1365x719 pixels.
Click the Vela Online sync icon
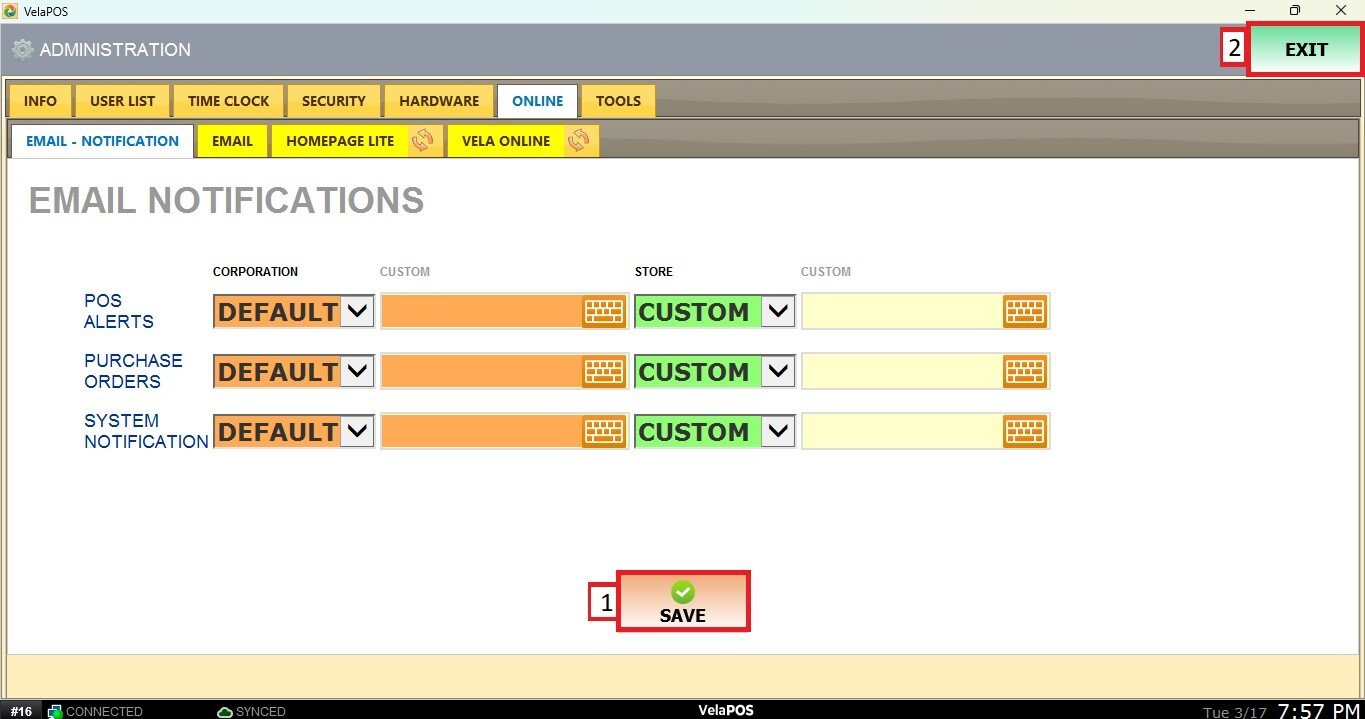point(578,141)
